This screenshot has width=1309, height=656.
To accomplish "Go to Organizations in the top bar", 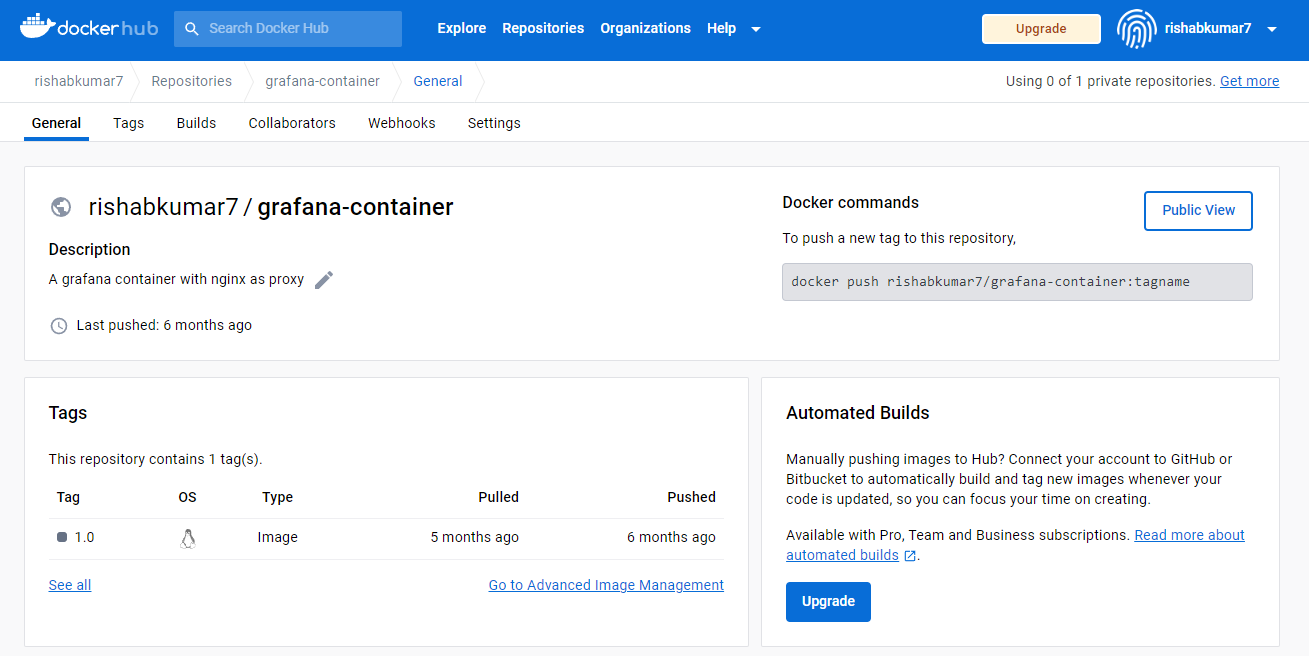I will [645, 28].
